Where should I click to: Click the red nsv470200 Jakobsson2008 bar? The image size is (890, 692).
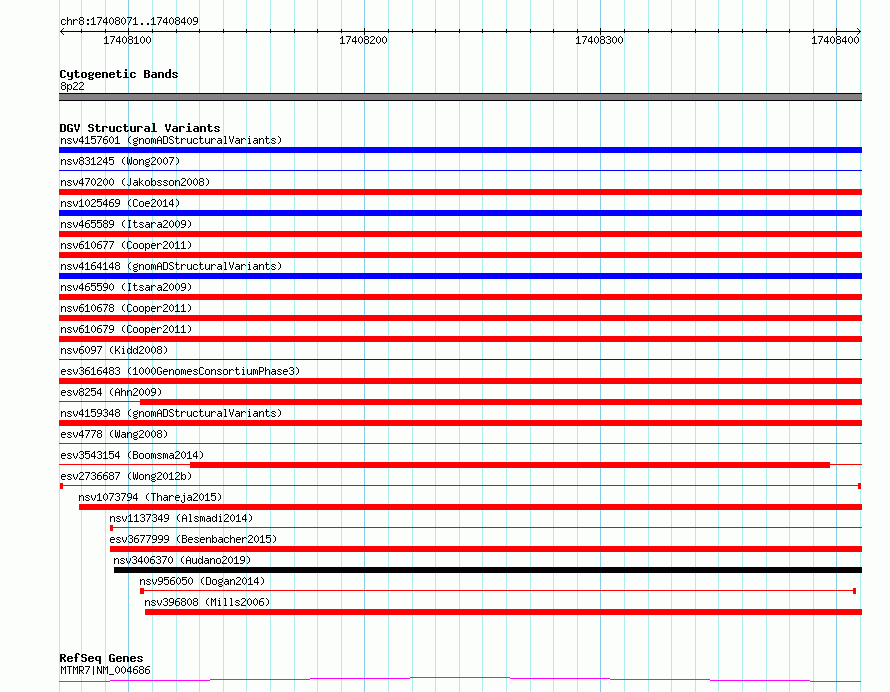[460, 192]
